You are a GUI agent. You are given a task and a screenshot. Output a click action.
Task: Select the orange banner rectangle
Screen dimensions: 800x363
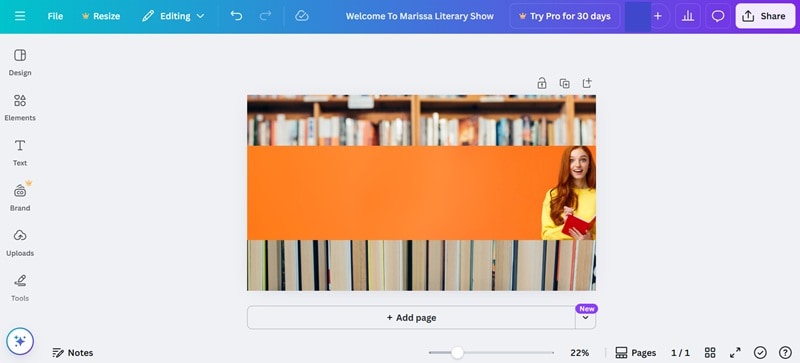pos(394,193)
